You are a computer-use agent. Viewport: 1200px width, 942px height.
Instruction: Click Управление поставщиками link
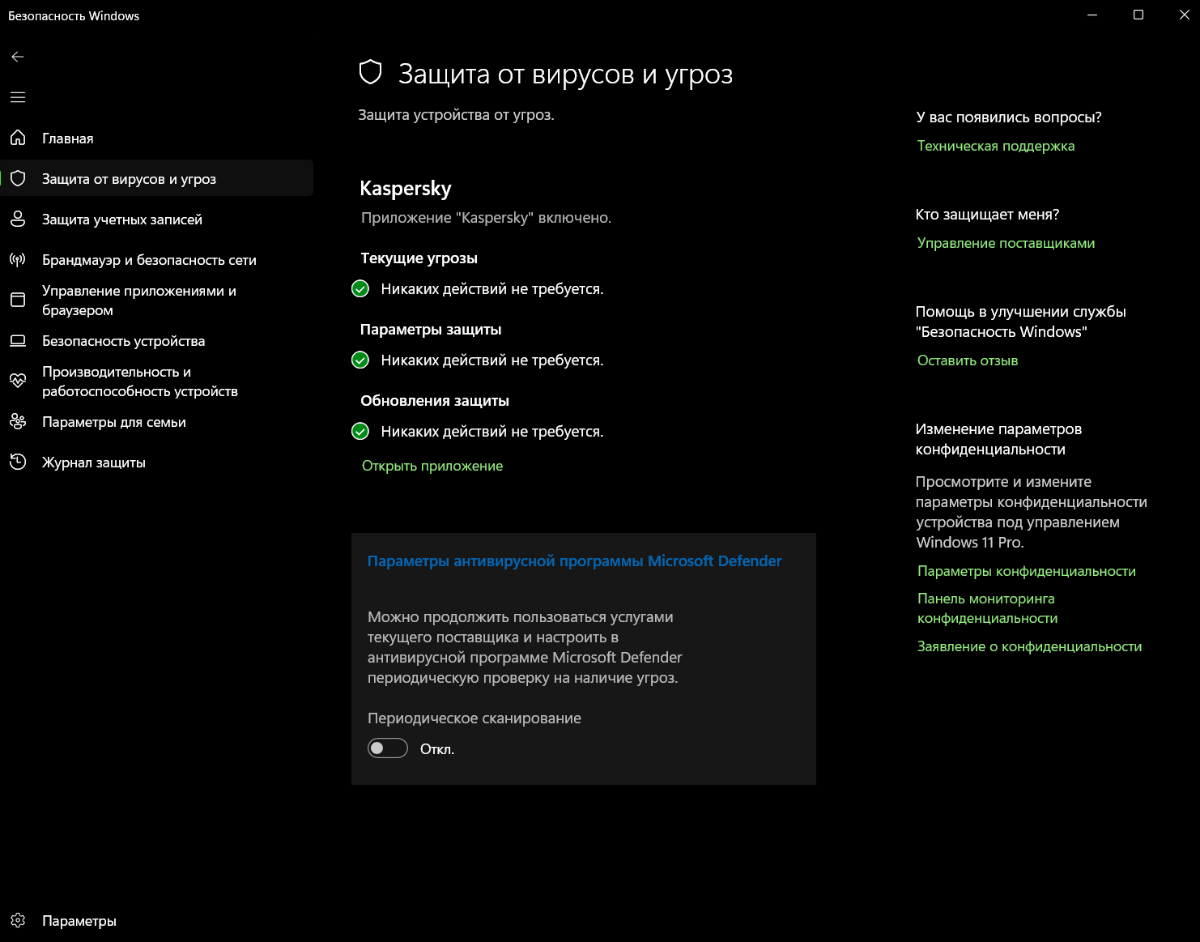coord(1006,243)
